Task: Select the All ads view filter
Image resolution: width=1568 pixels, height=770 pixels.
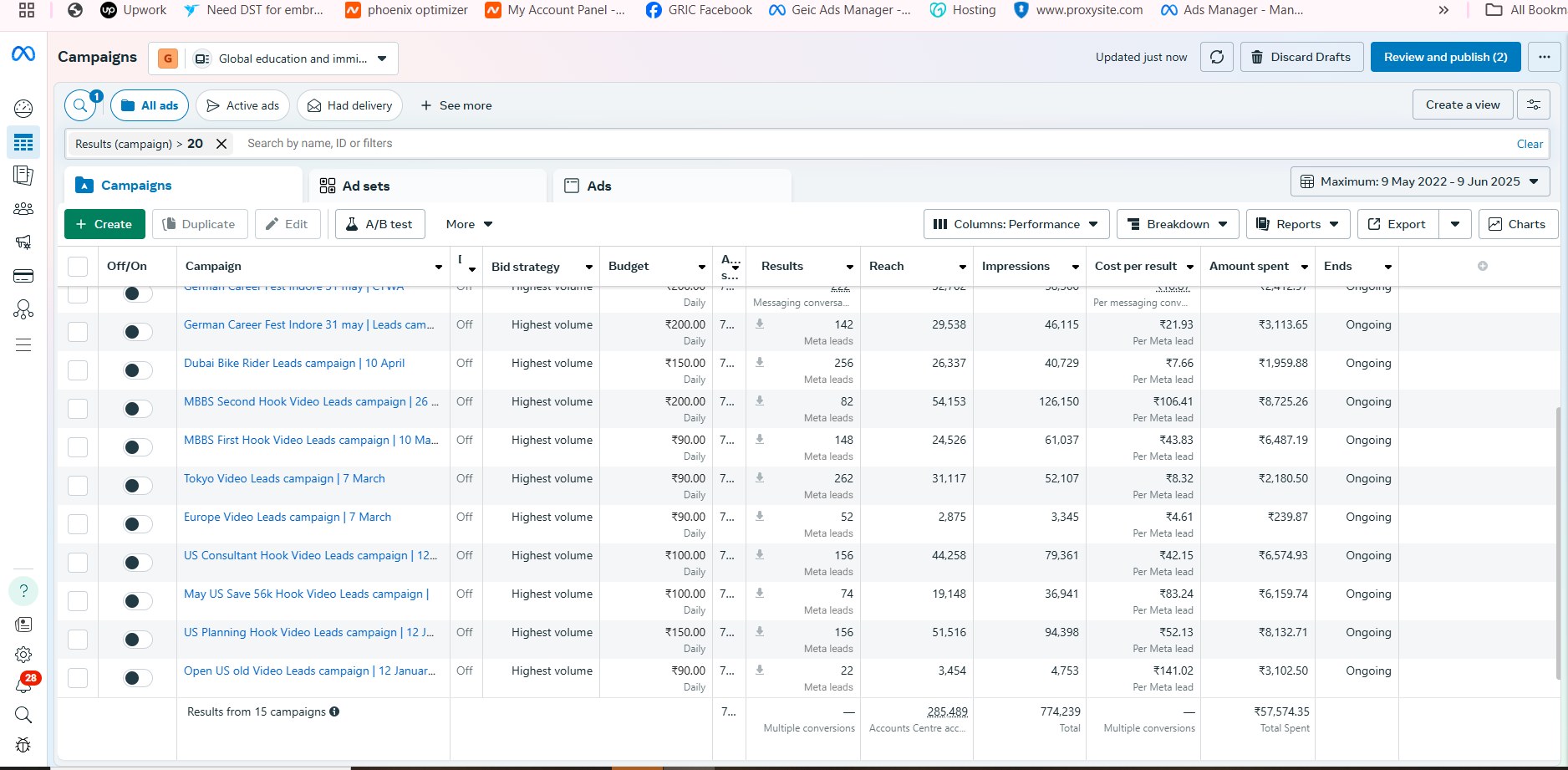Action: point(150,105)
